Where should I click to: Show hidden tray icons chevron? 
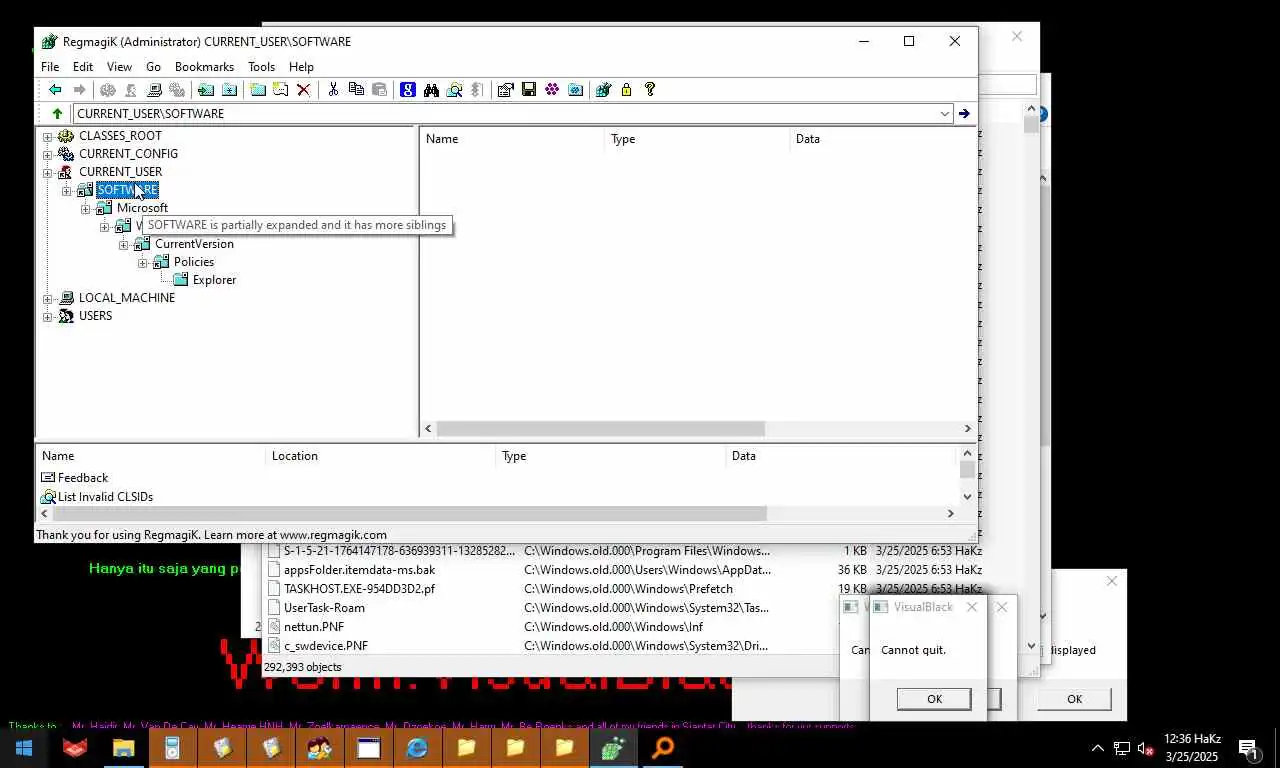[x=1097, y=748]
